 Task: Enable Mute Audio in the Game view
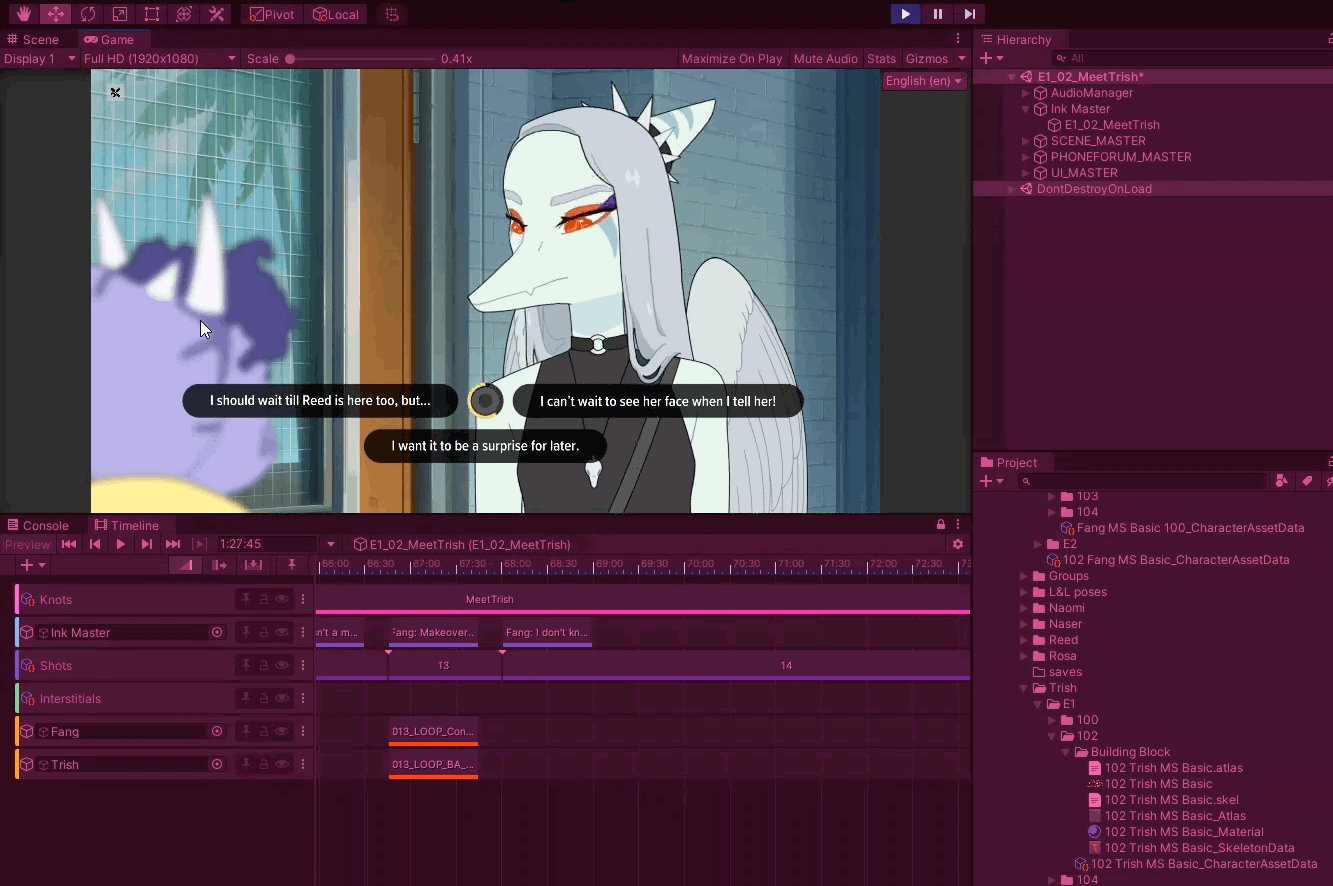[x=825, y=58]
